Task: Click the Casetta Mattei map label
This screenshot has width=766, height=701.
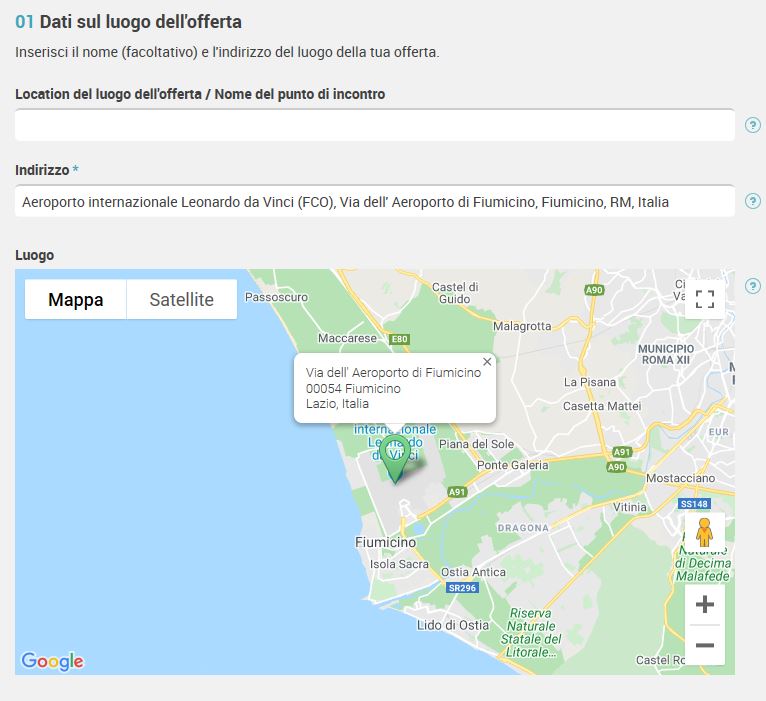Action: pyautogui.click(x=602, y=406)
